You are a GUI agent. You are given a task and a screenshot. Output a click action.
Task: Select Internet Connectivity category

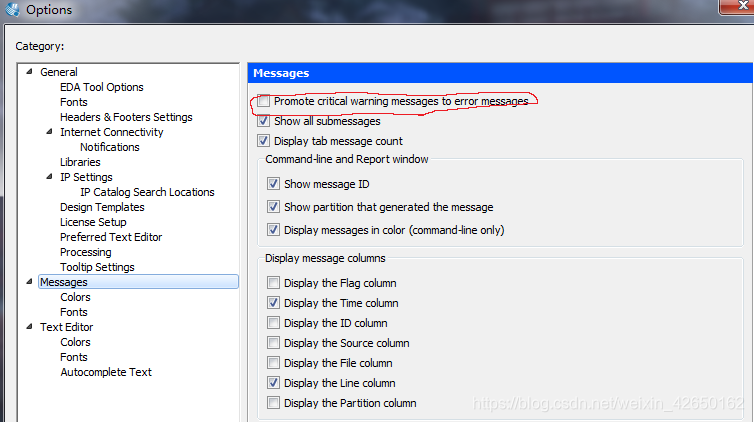[112, 132]
